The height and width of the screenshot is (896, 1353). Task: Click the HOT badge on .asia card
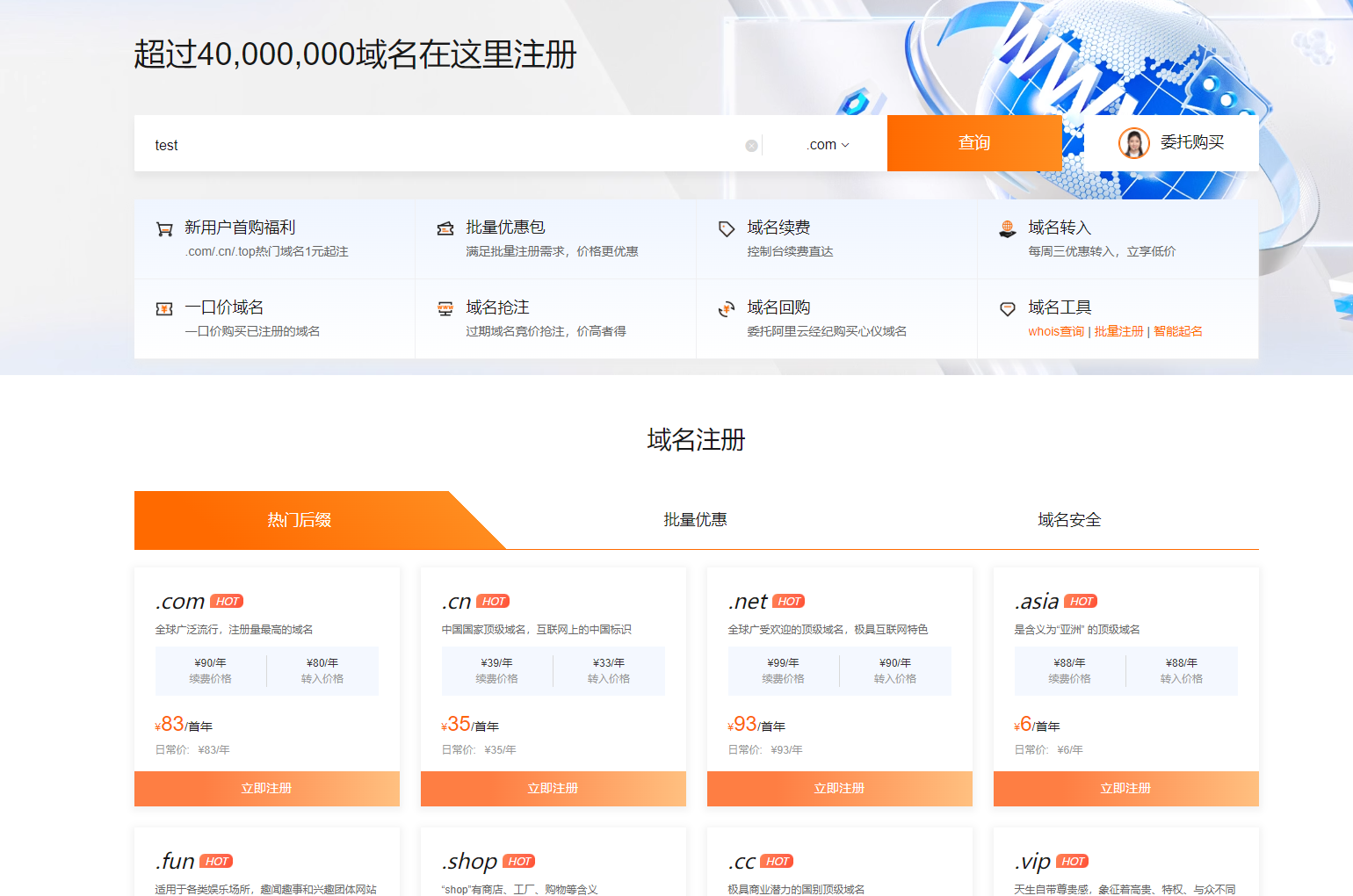coord(1081,602)
